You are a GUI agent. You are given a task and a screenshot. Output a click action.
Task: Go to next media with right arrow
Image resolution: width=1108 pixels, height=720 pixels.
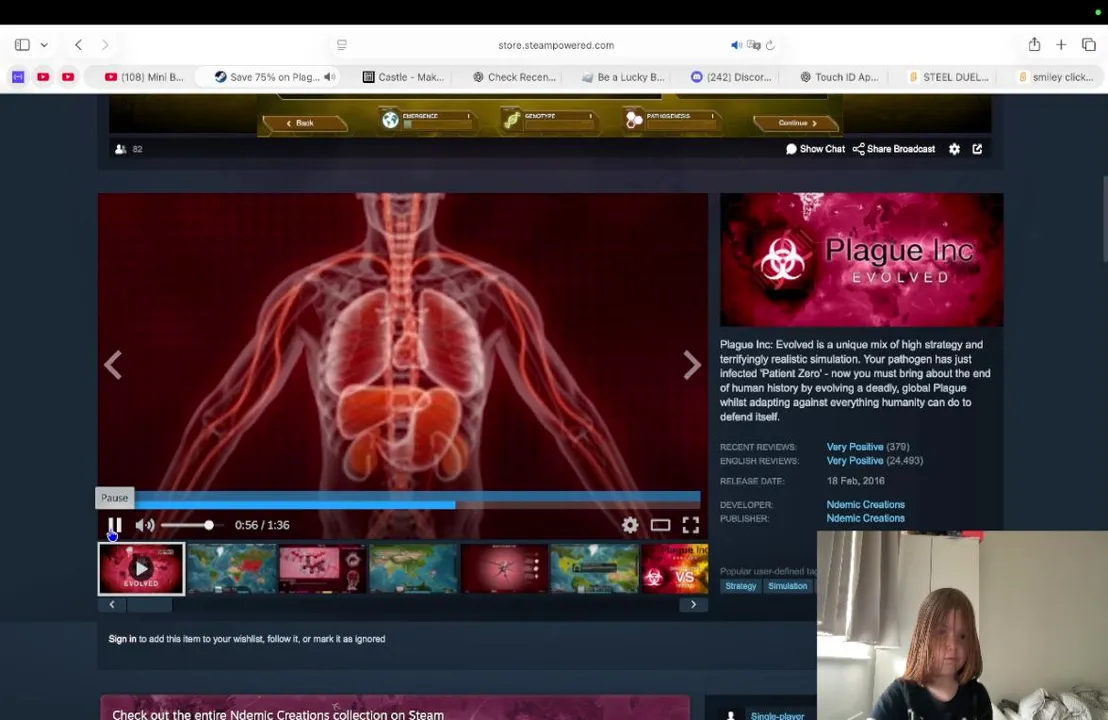point(692,365)
